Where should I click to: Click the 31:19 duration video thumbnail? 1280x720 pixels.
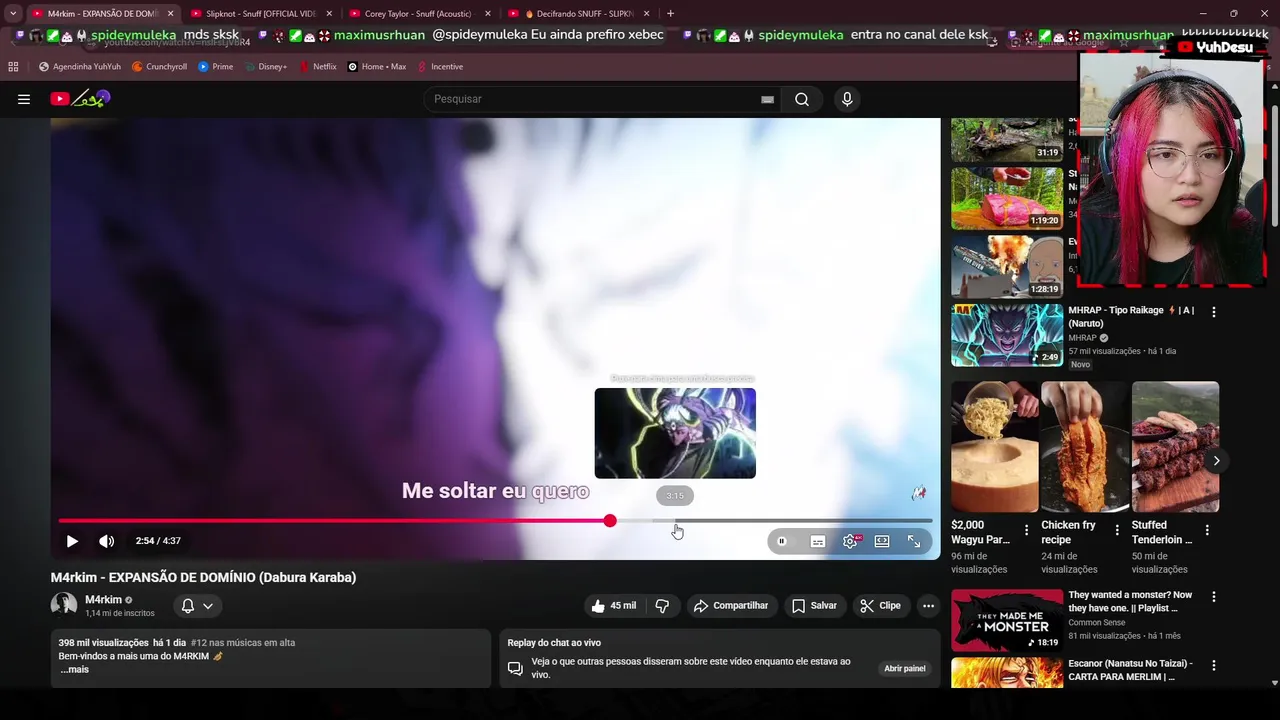pos(1007,140)
